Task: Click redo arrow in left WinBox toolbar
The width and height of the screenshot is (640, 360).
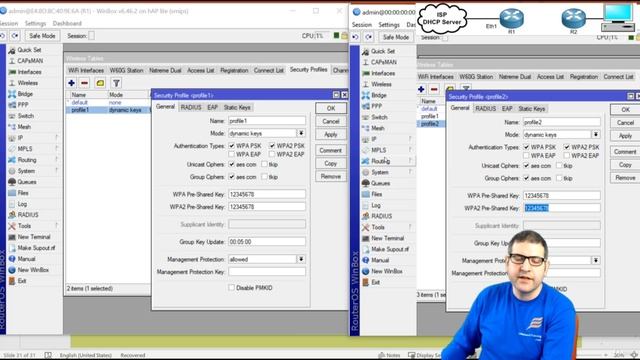Action: click(15, 36)
